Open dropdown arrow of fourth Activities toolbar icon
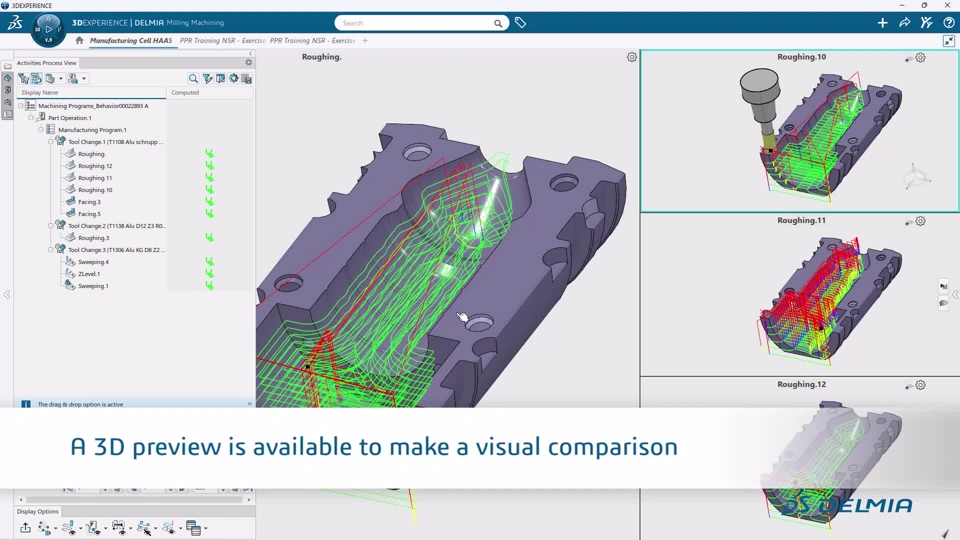The image size is (960, 540). point(84,78)
